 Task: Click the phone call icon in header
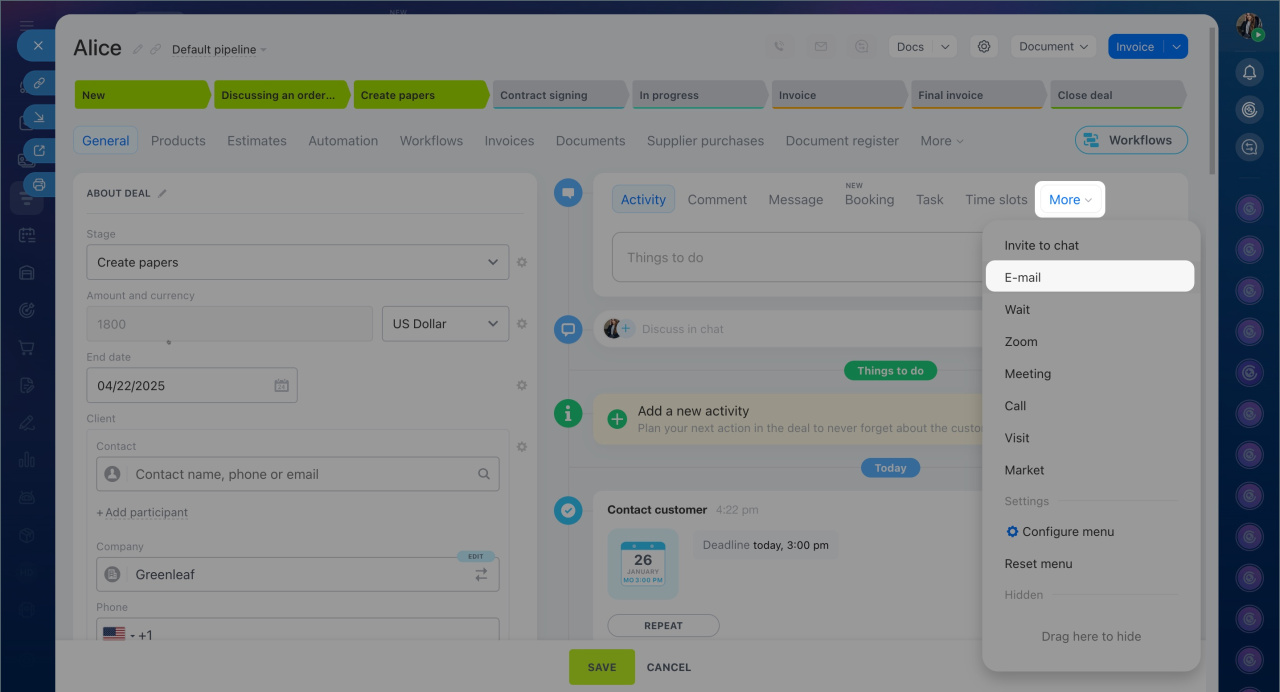pos(780,47)
